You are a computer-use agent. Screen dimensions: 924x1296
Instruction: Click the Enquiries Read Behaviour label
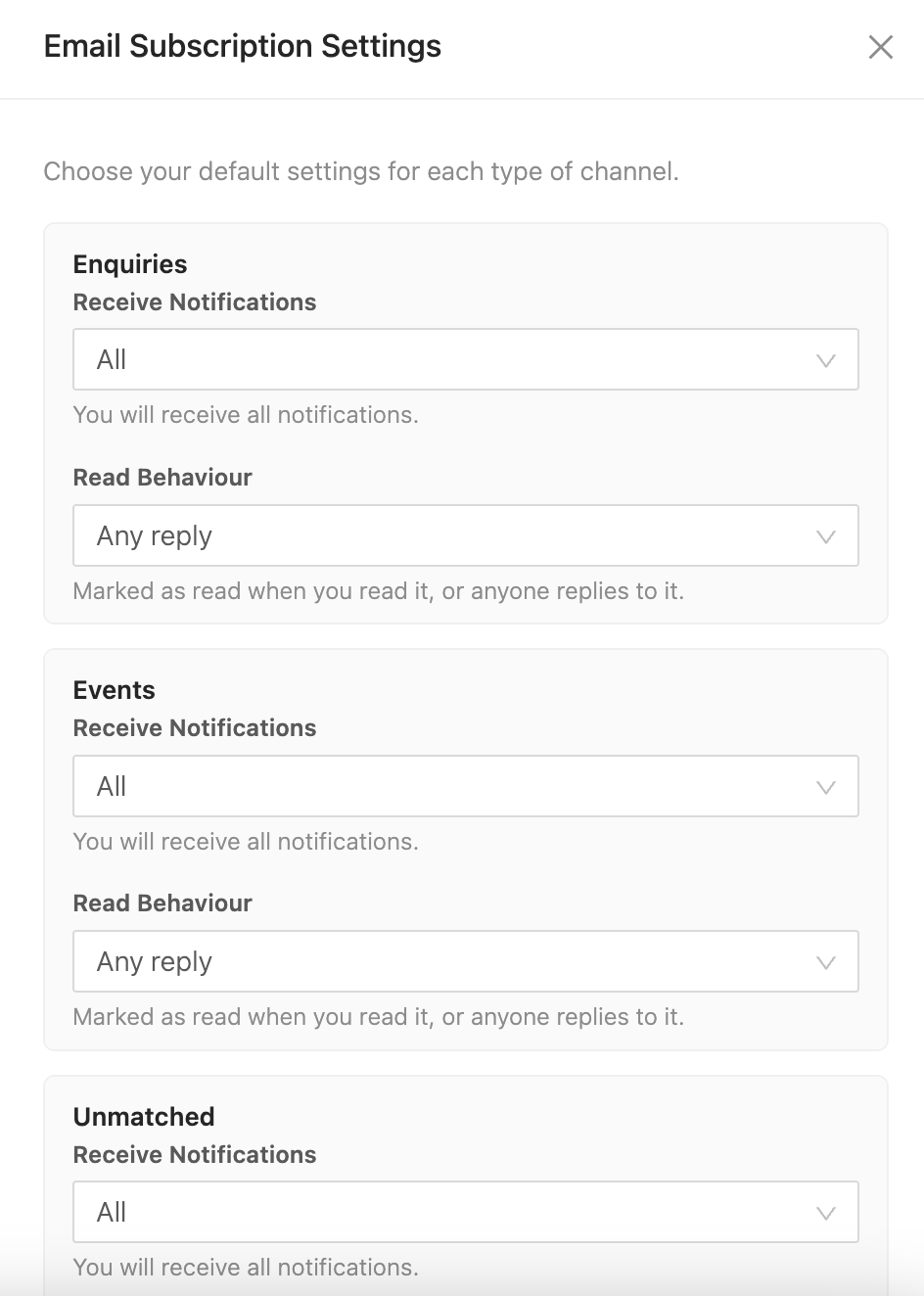(x=162, y=478)
